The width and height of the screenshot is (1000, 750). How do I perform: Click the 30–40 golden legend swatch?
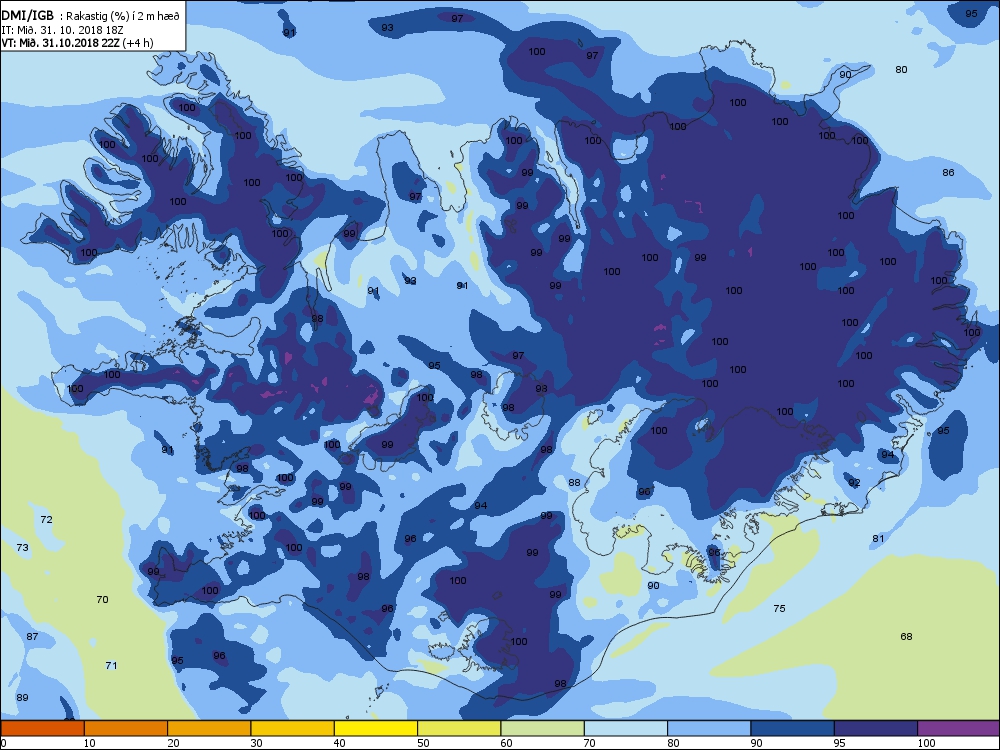(x=293, y=728)
